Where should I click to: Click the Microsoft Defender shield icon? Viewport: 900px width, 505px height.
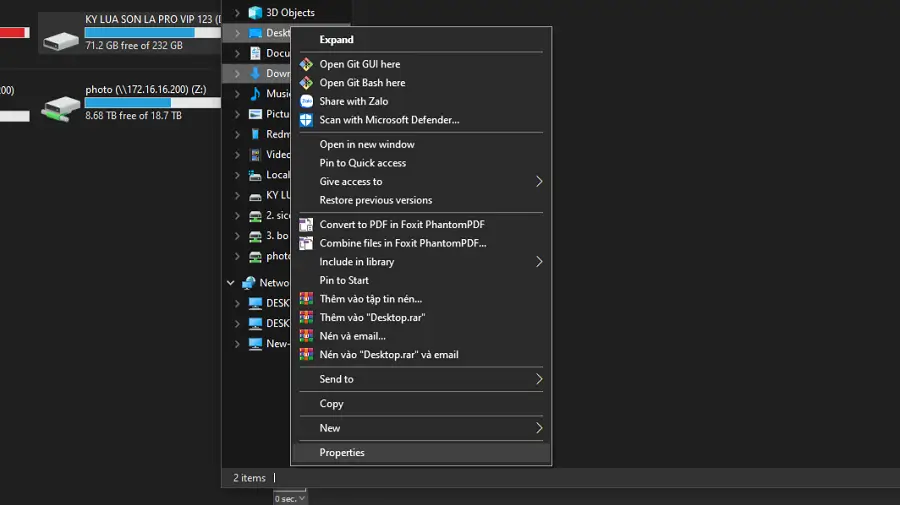306,120
